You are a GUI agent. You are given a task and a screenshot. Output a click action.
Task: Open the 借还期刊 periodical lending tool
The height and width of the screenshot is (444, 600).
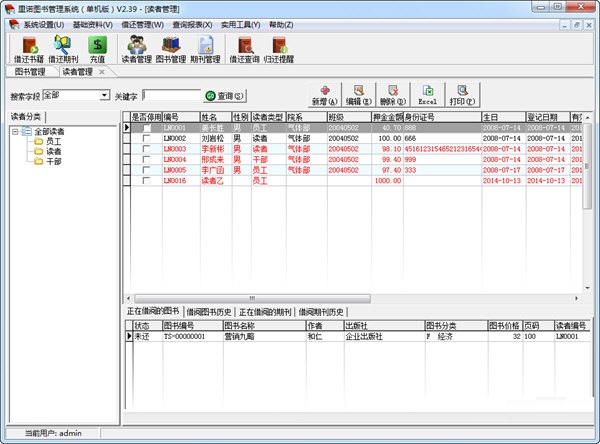(x=61, y=48)
